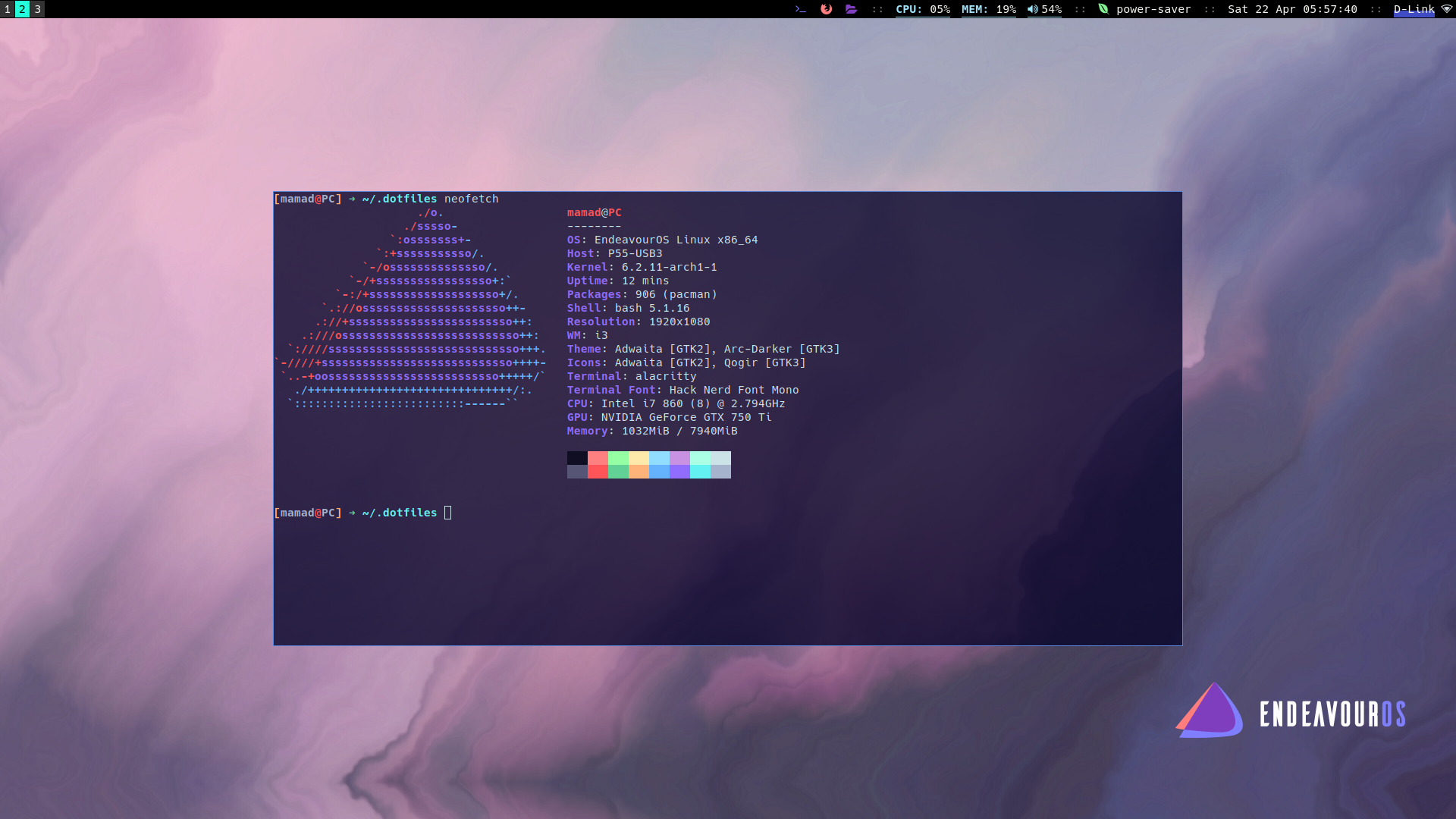Click the EndeavourOS ASCII logo in the terminal
This screenshot has width=1456, height=819.
(x=410, y=308)
